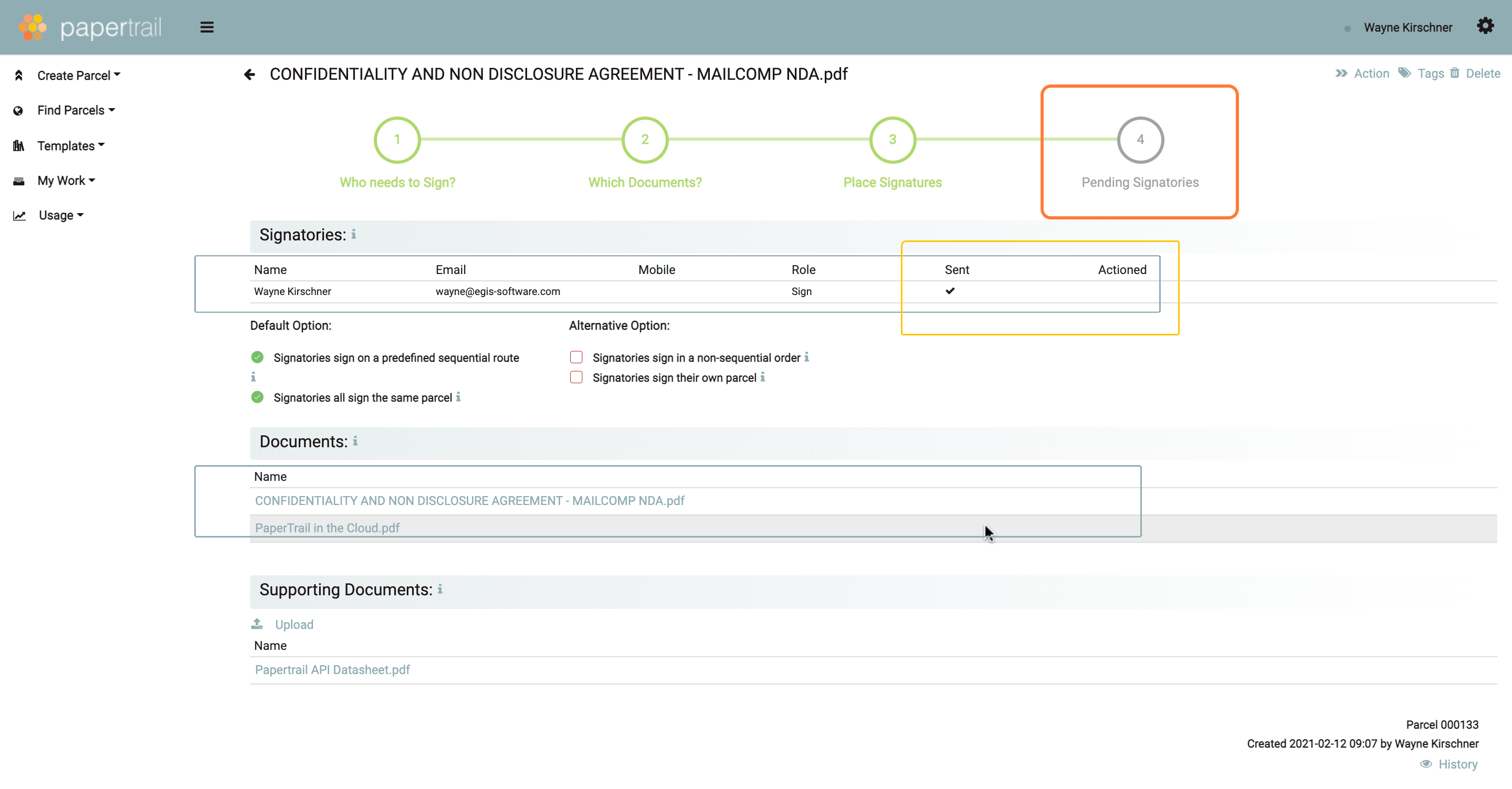Click info icon below predefined sequential route
This screenshot has width=1512, height=789.
pyautogui.click(x=253, y=377)
